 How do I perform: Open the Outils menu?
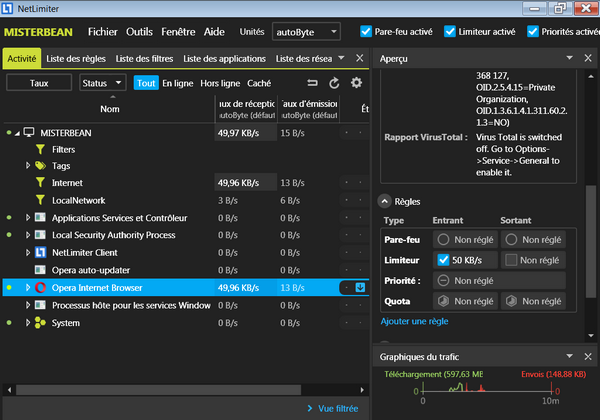pos(139,32)
